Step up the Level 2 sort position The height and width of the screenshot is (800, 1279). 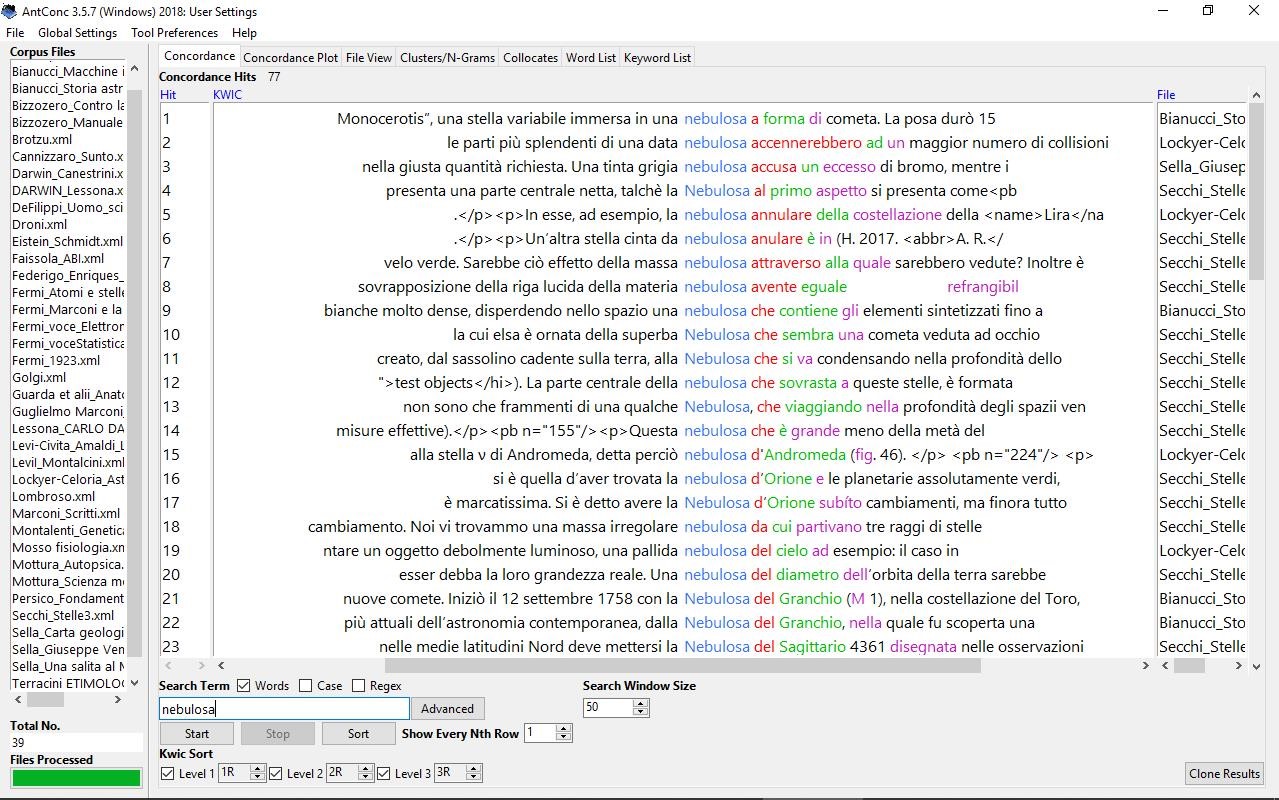(x=365, y=769)
